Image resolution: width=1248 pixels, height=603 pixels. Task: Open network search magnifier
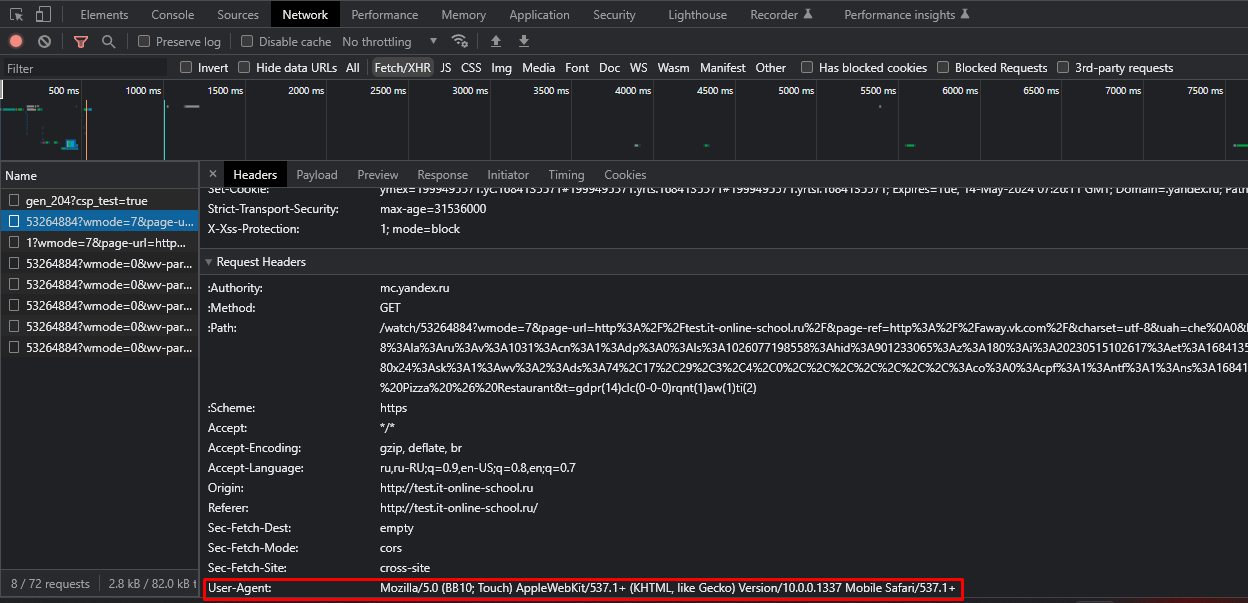108,42
